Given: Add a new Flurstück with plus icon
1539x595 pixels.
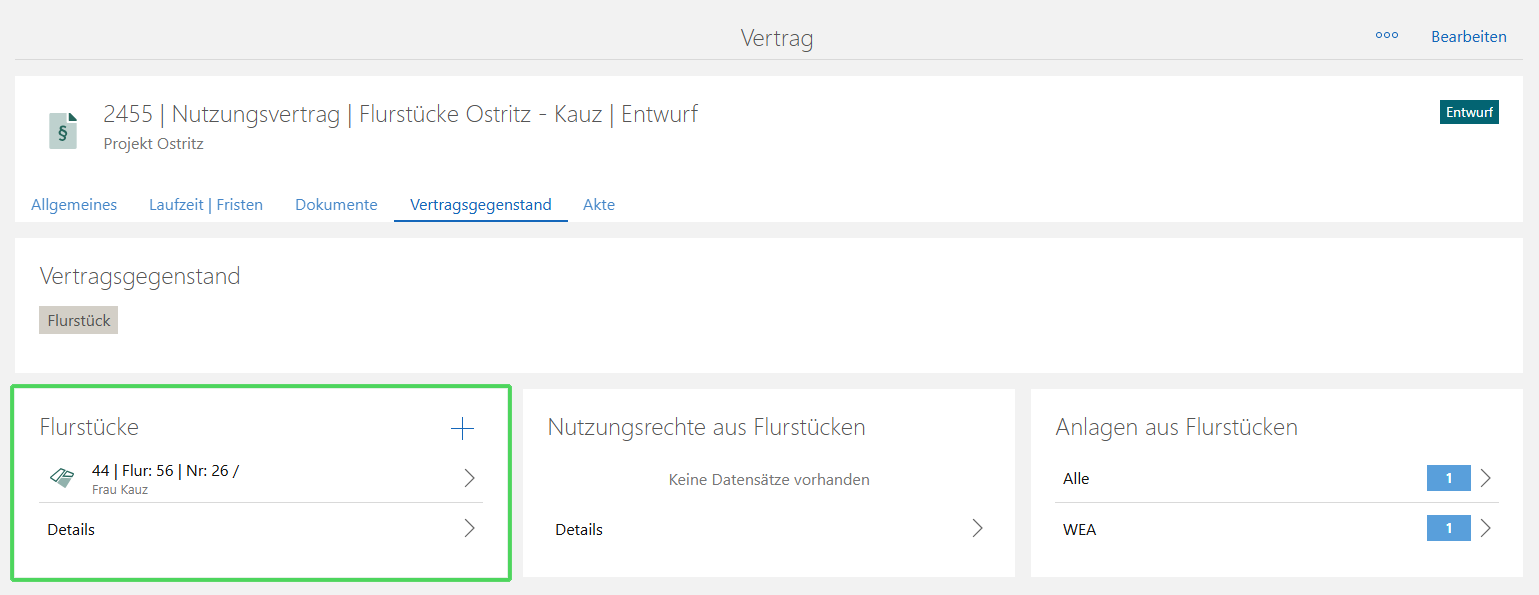Looking at the screenshot, I should point(462,429).
